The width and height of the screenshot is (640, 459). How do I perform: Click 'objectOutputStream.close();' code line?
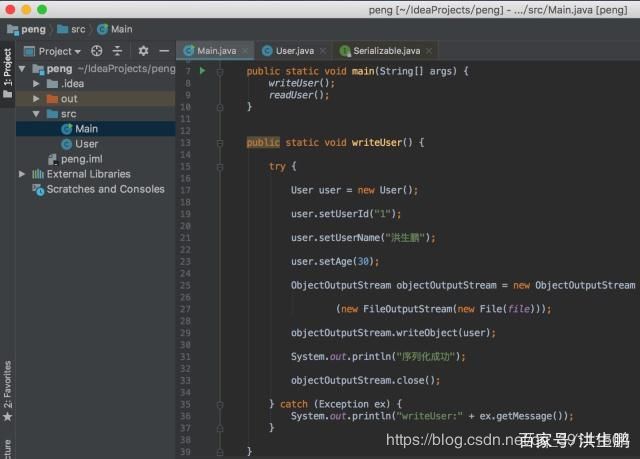[x=365, y=380]
